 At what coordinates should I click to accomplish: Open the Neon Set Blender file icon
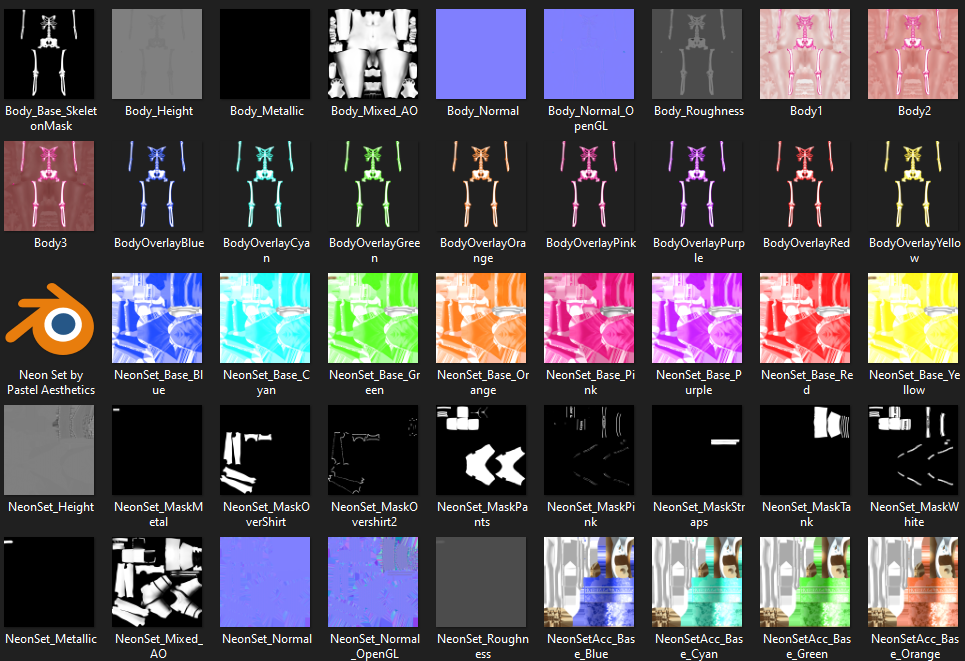click(49, 319)
